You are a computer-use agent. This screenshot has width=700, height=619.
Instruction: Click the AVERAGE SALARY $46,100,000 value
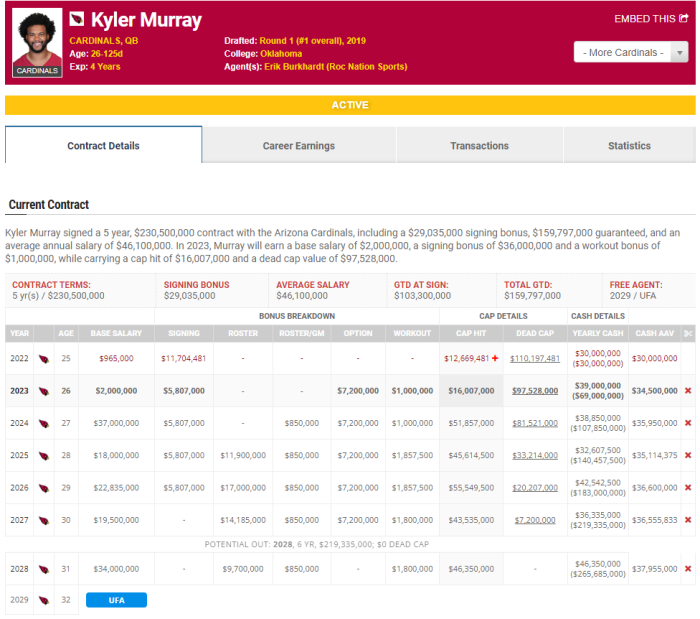coord(302,295)
